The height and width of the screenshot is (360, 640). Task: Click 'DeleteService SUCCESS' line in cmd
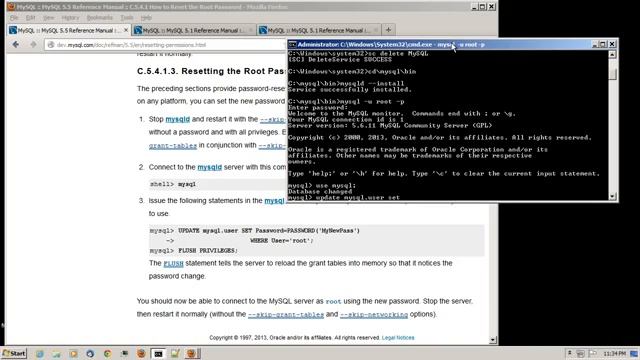pyautogui.click(x=340, y=60)
